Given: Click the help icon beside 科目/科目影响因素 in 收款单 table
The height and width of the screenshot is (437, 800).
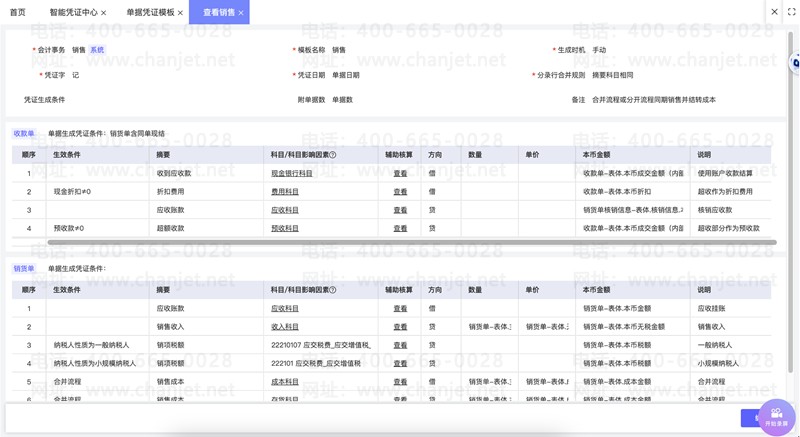Looking at the screenshot, I should (x=333, y=155).
